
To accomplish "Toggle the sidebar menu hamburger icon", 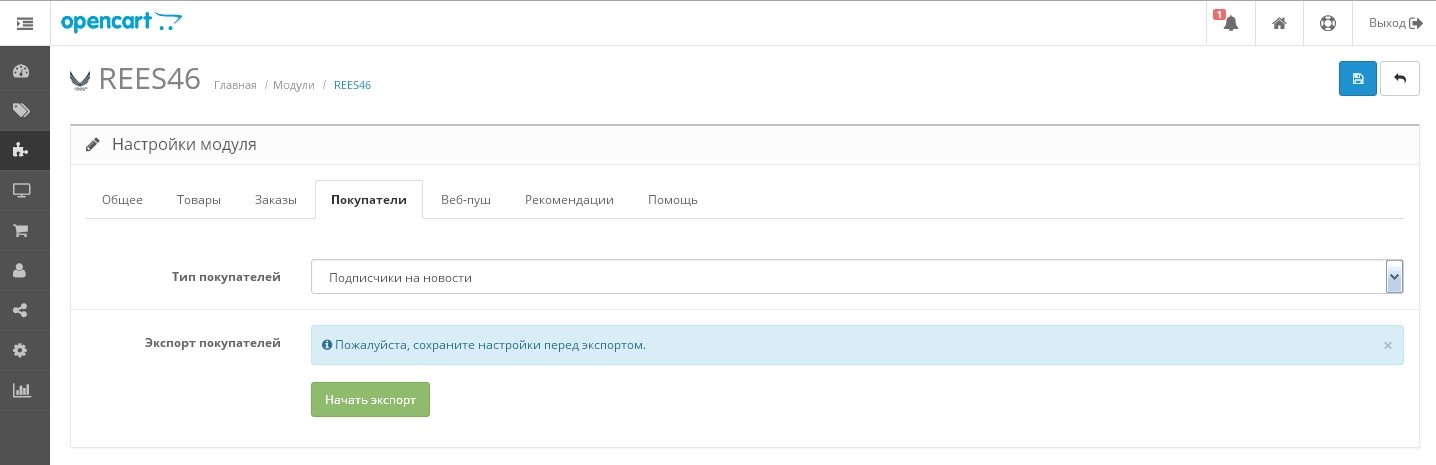I will (25, 23).
